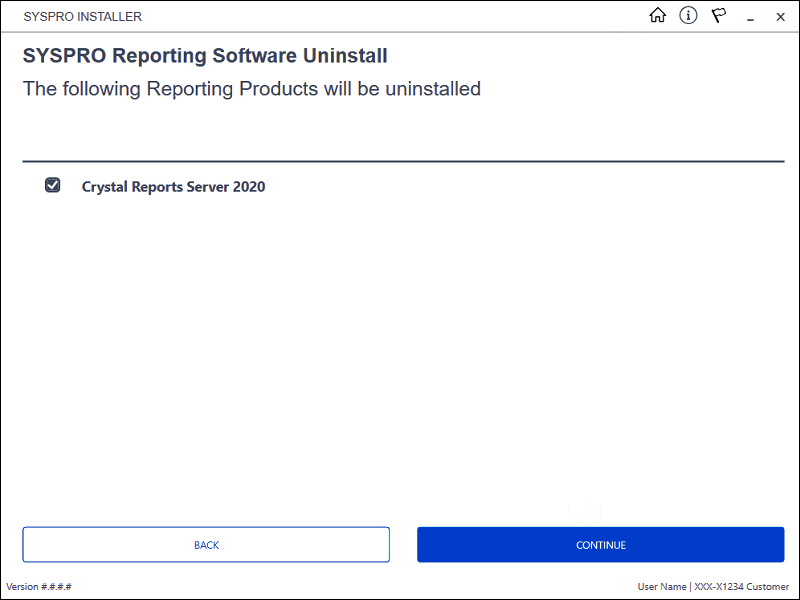Minimize the SYSPRO Installer window
This screenshot has width=800, height=600.
click(x=750, y=19)
